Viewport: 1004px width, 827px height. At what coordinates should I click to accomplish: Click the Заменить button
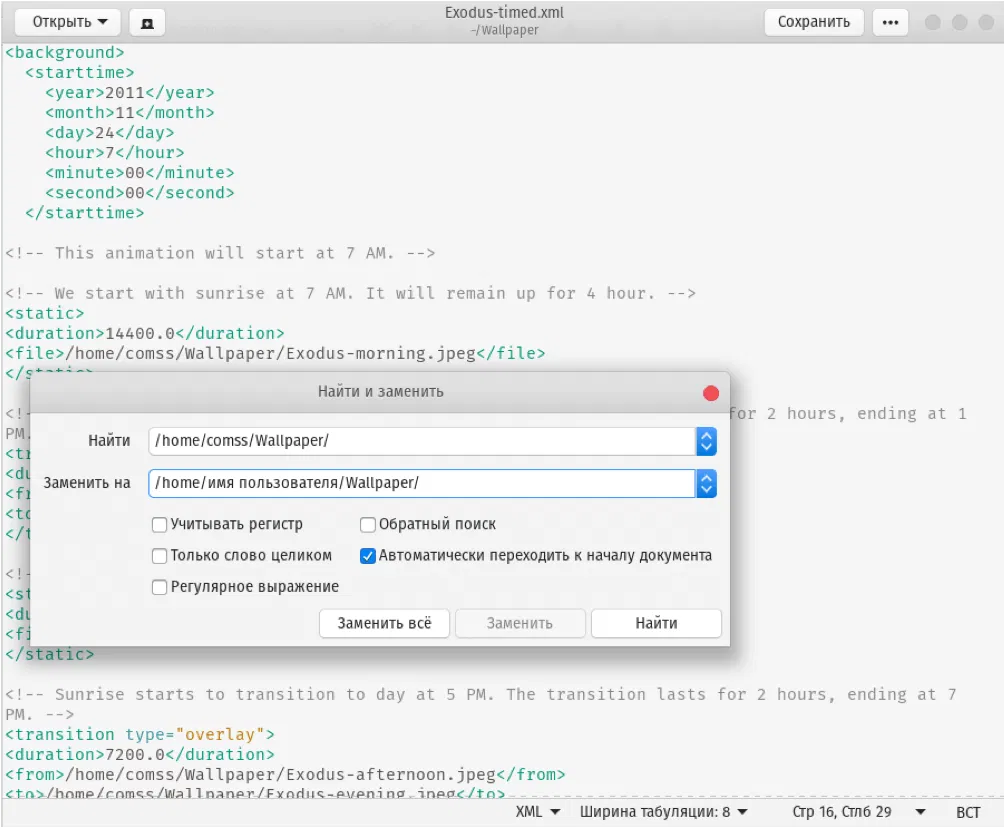(520, 623)
